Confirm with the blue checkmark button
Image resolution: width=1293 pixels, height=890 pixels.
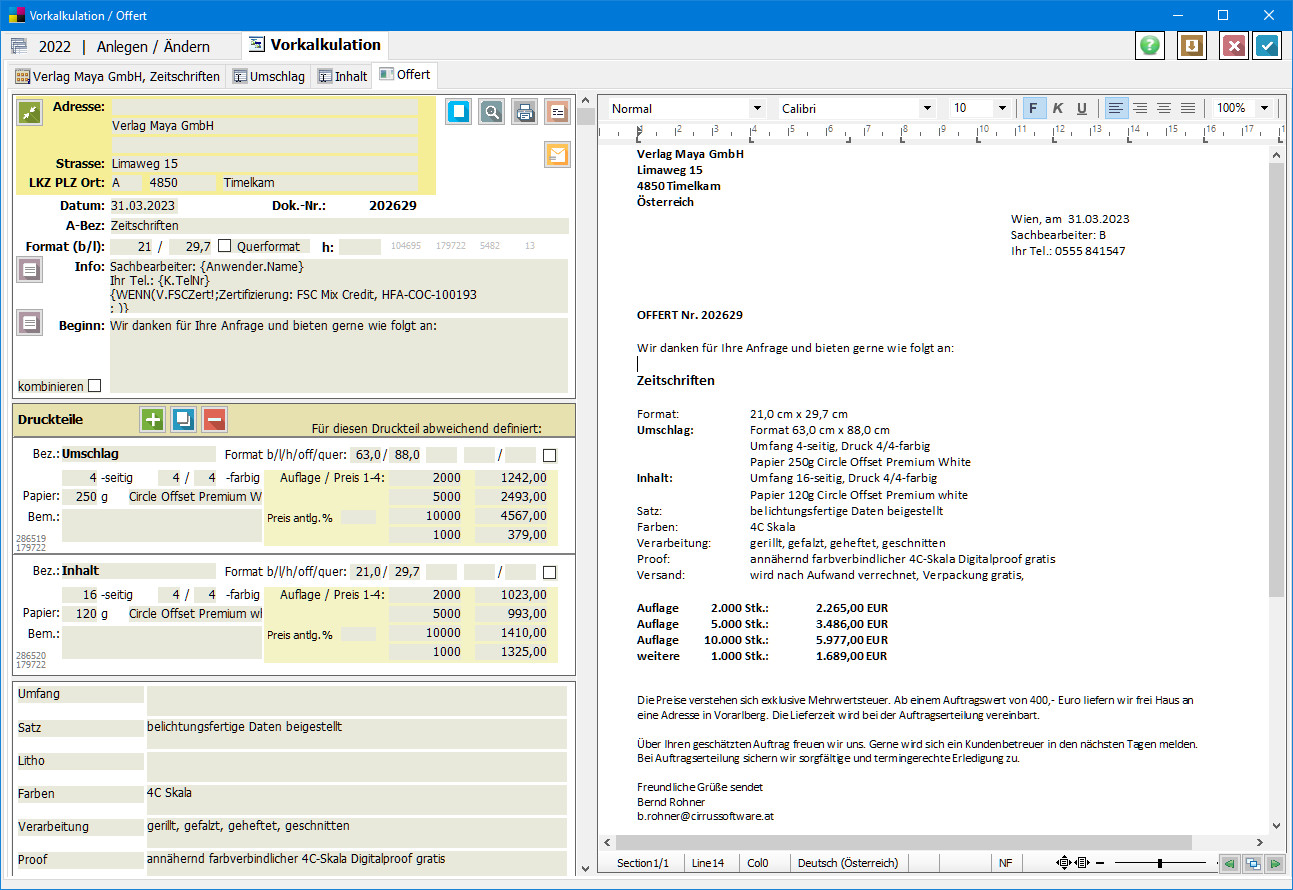(1267, 46)
